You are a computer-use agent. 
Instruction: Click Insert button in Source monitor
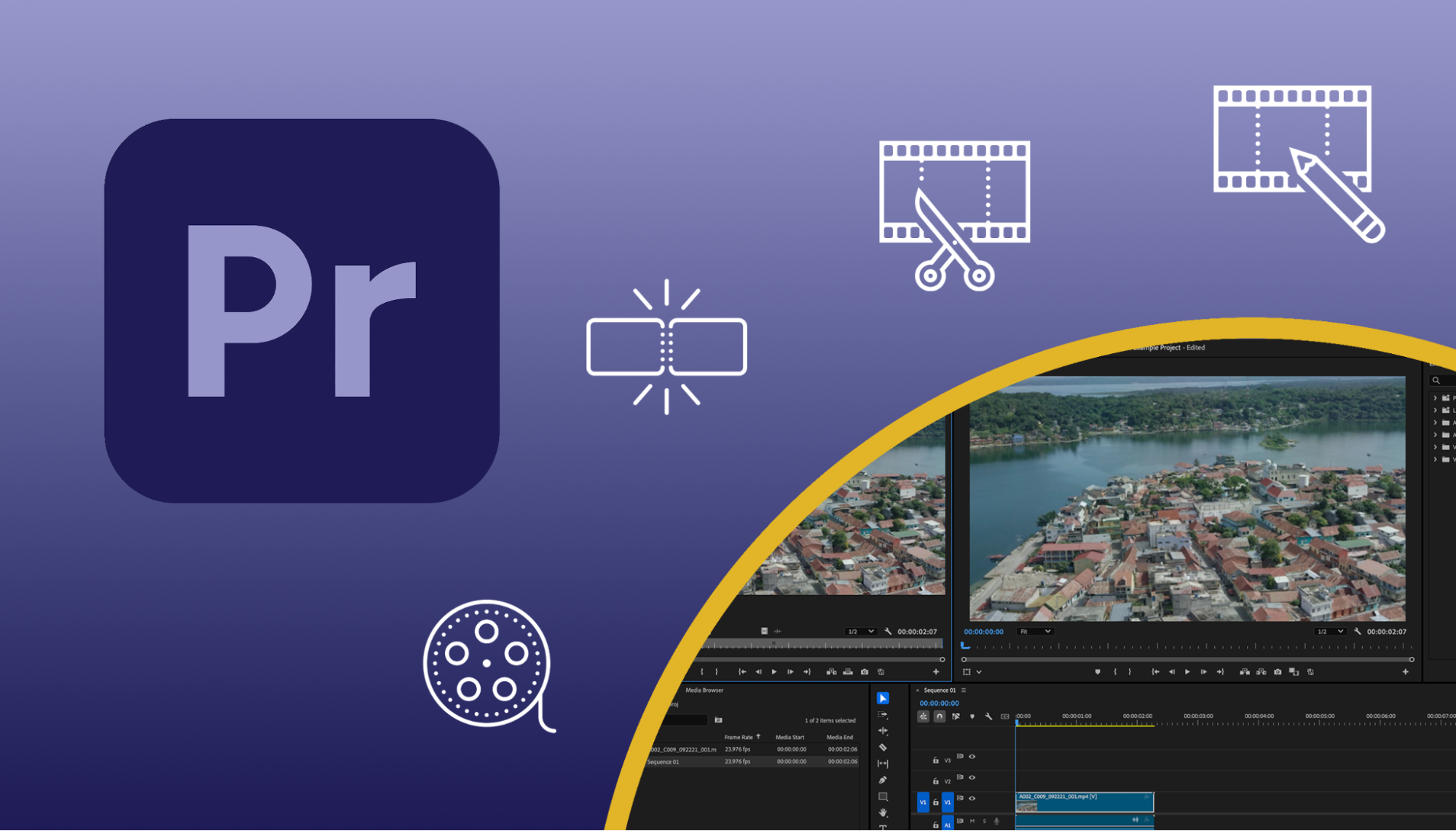coord(831,672)
